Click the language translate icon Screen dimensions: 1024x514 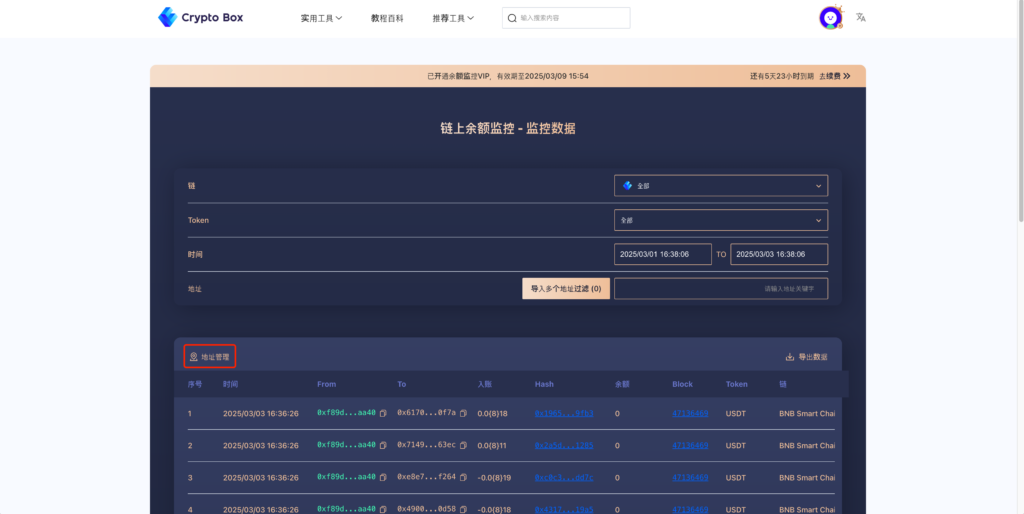(861, 18)
